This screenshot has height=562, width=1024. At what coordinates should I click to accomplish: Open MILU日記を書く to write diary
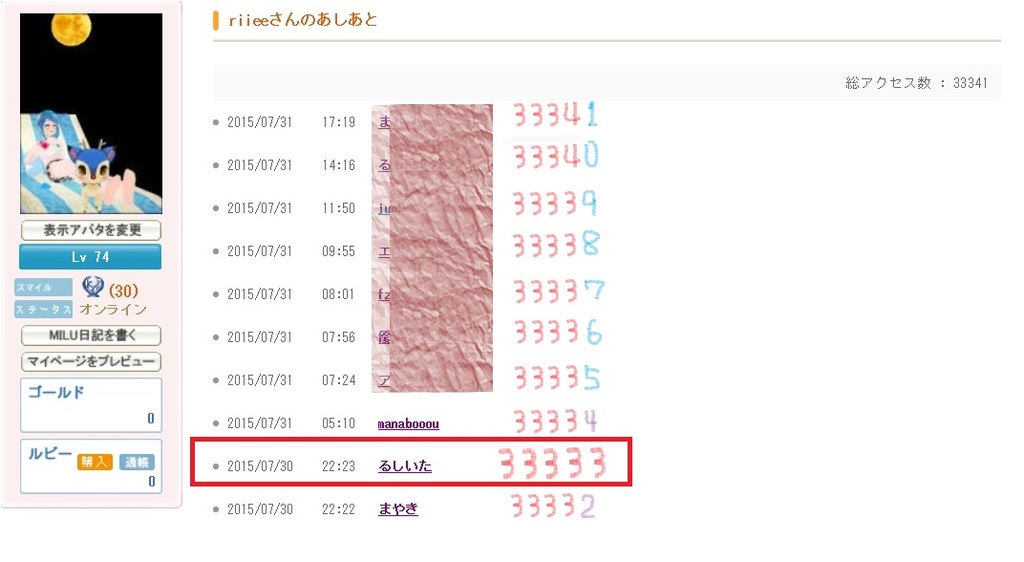[91, 336]
